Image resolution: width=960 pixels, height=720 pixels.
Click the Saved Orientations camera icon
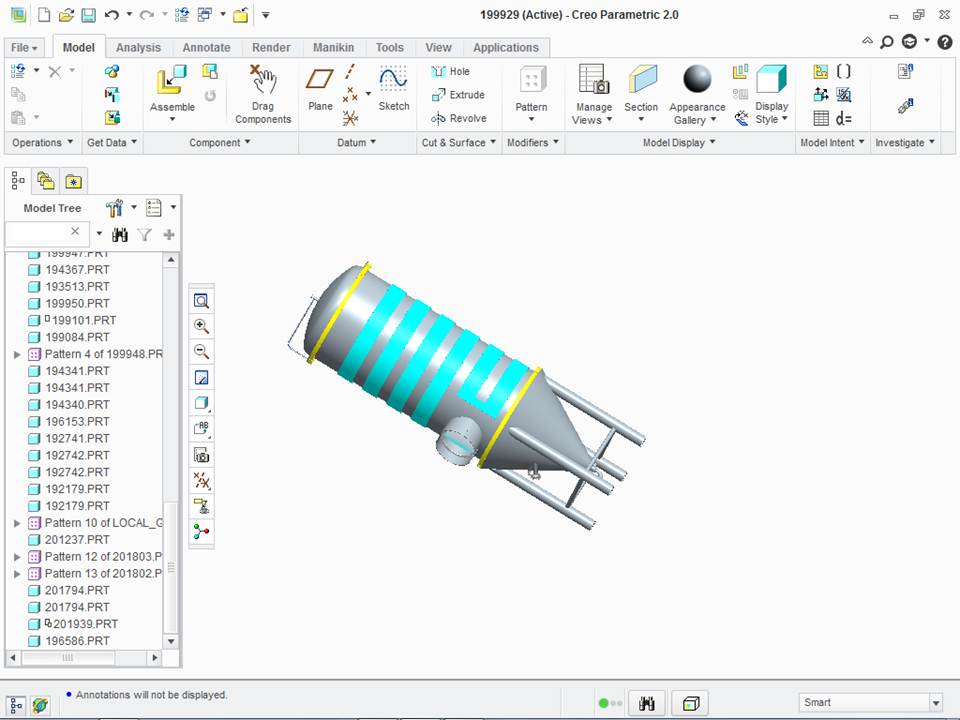pyautogui.click(x=201, y=455)
